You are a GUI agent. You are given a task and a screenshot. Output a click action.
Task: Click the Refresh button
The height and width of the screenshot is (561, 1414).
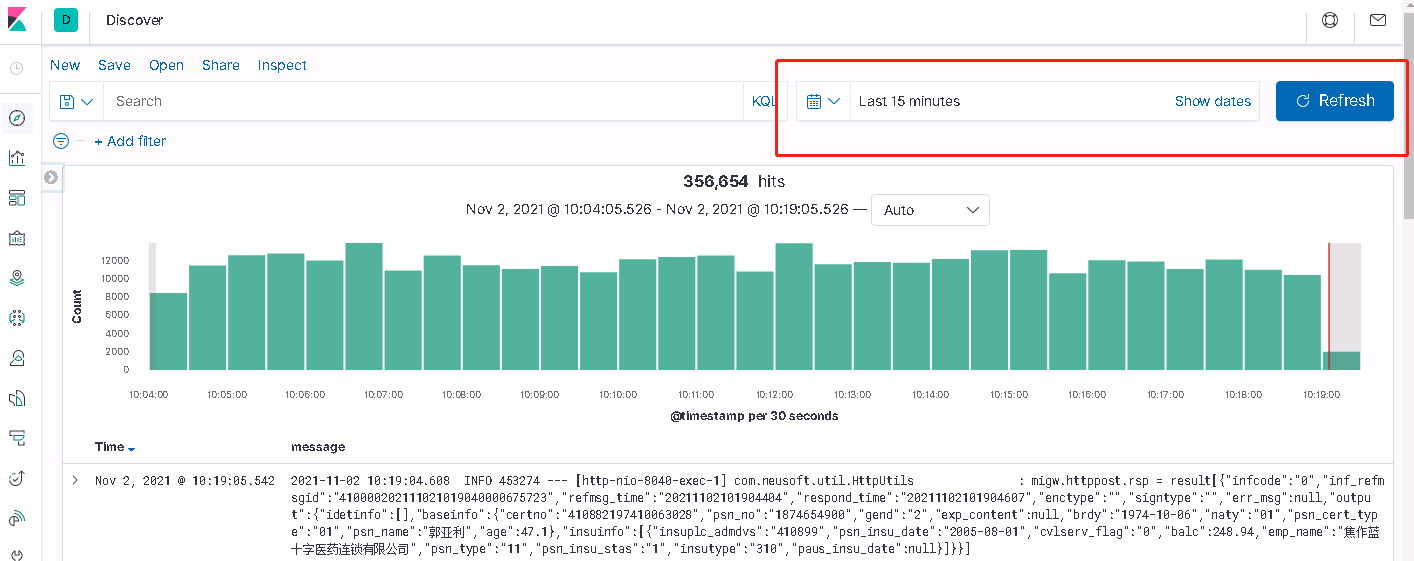click(x=1335, y=101)
